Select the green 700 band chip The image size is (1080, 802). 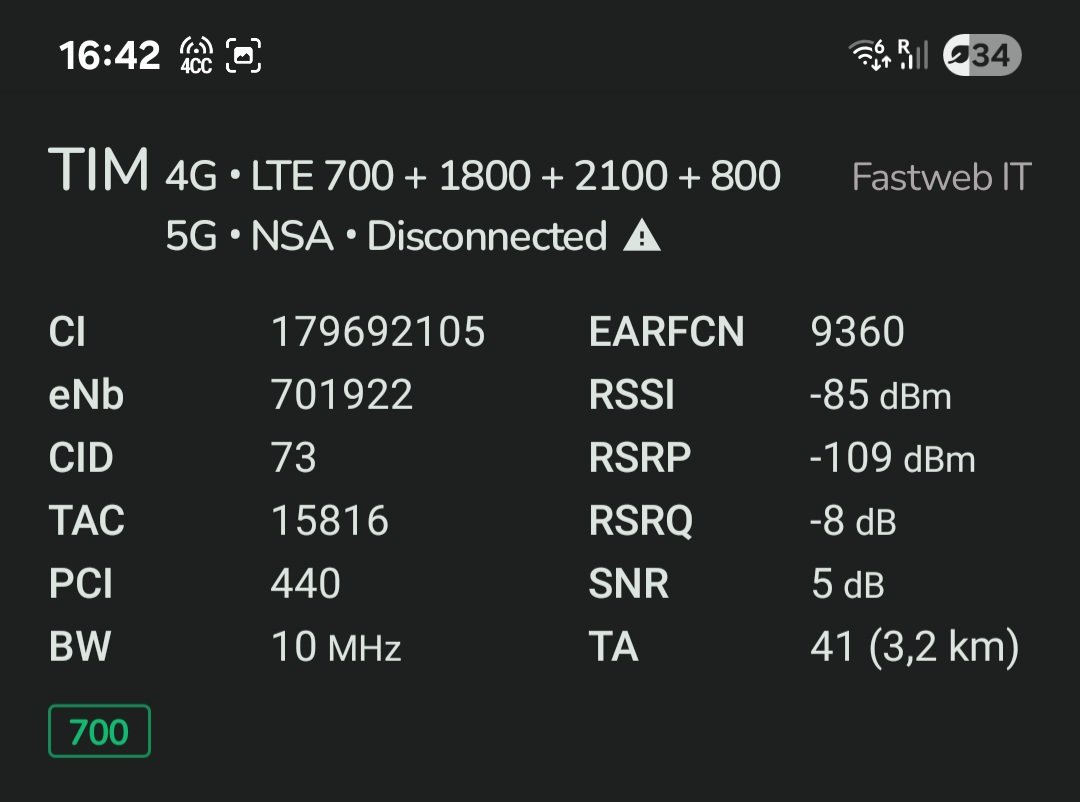tap(99, 731)
